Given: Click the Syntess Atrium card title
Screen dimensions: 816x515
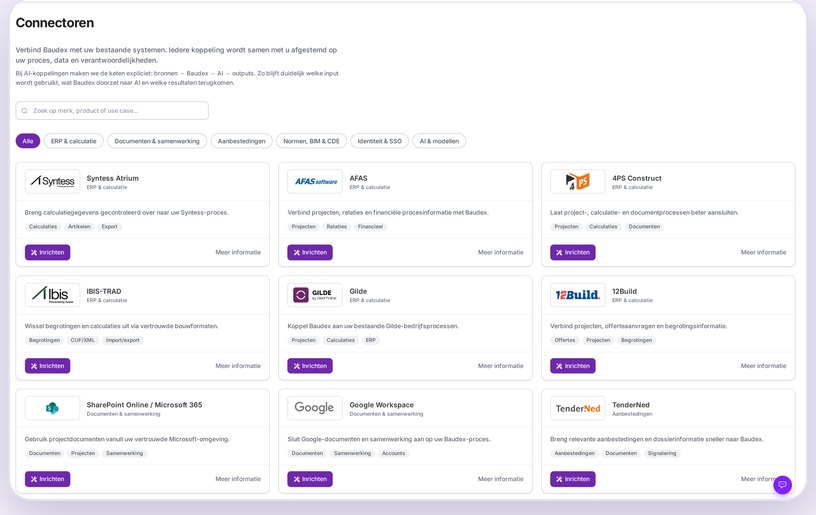Looking at the screenshot, I should (x=112, y=178).
